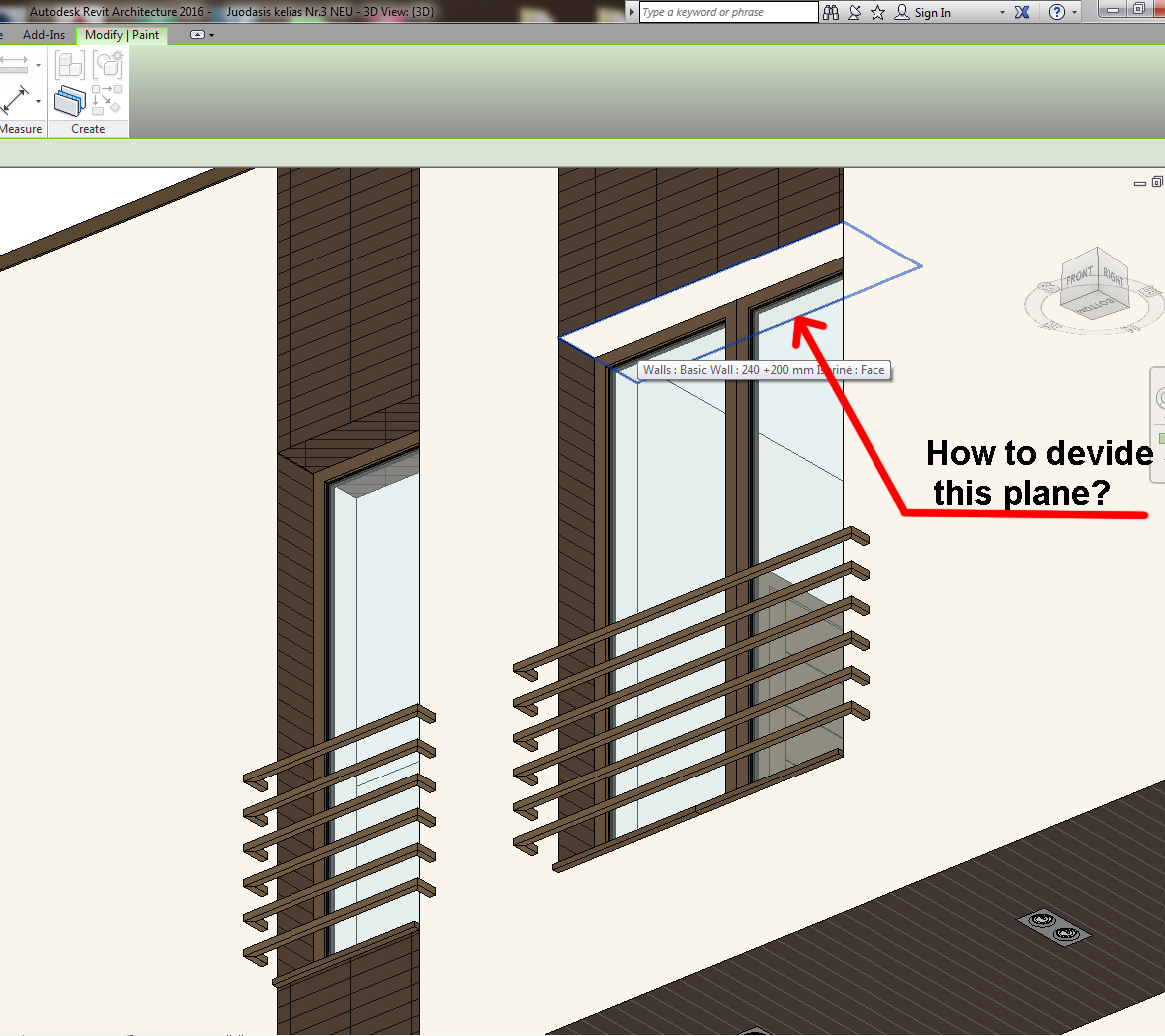Minimize the Revit application window

(1112, 10)
